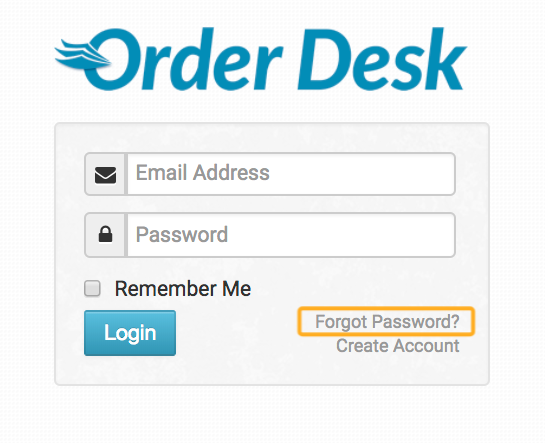Click the Password placeholder text
This screenshot has height=443, width=545.
tap(182, 235)
